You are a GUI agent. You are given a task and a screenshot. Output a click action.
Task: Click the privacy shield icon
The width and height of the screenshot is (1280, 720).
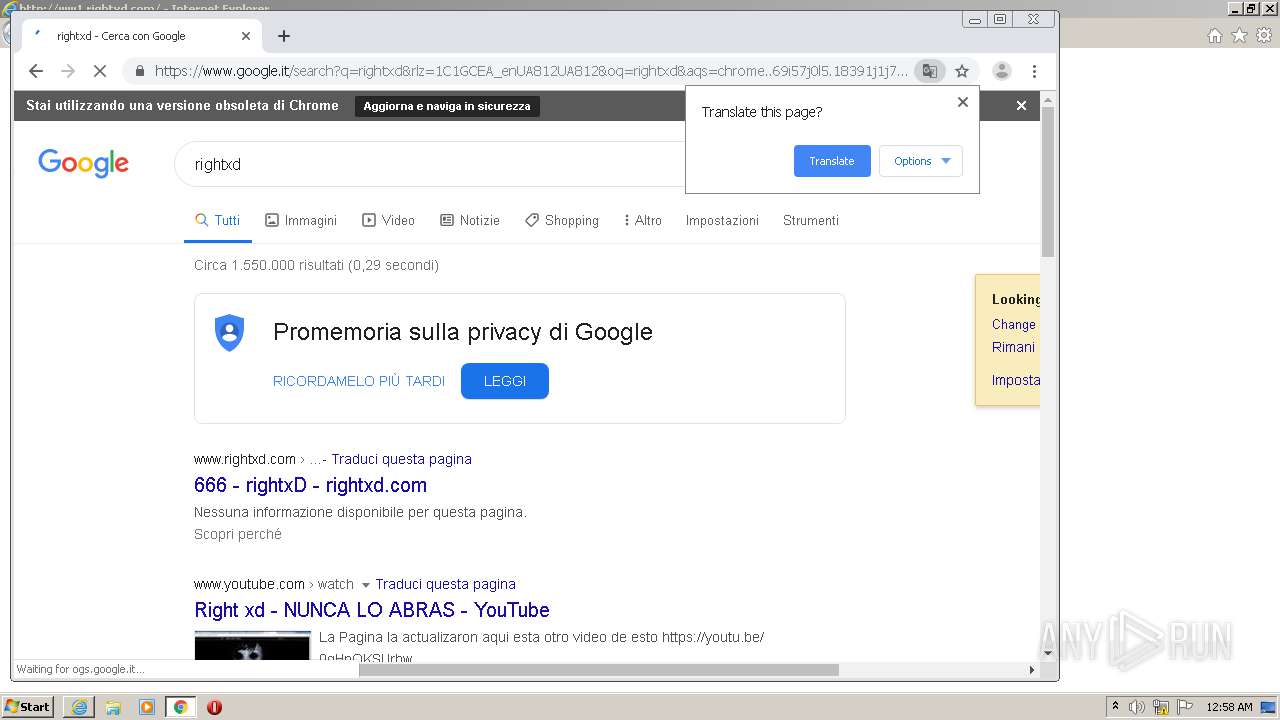pyautogui.click(x=230, y=332)
